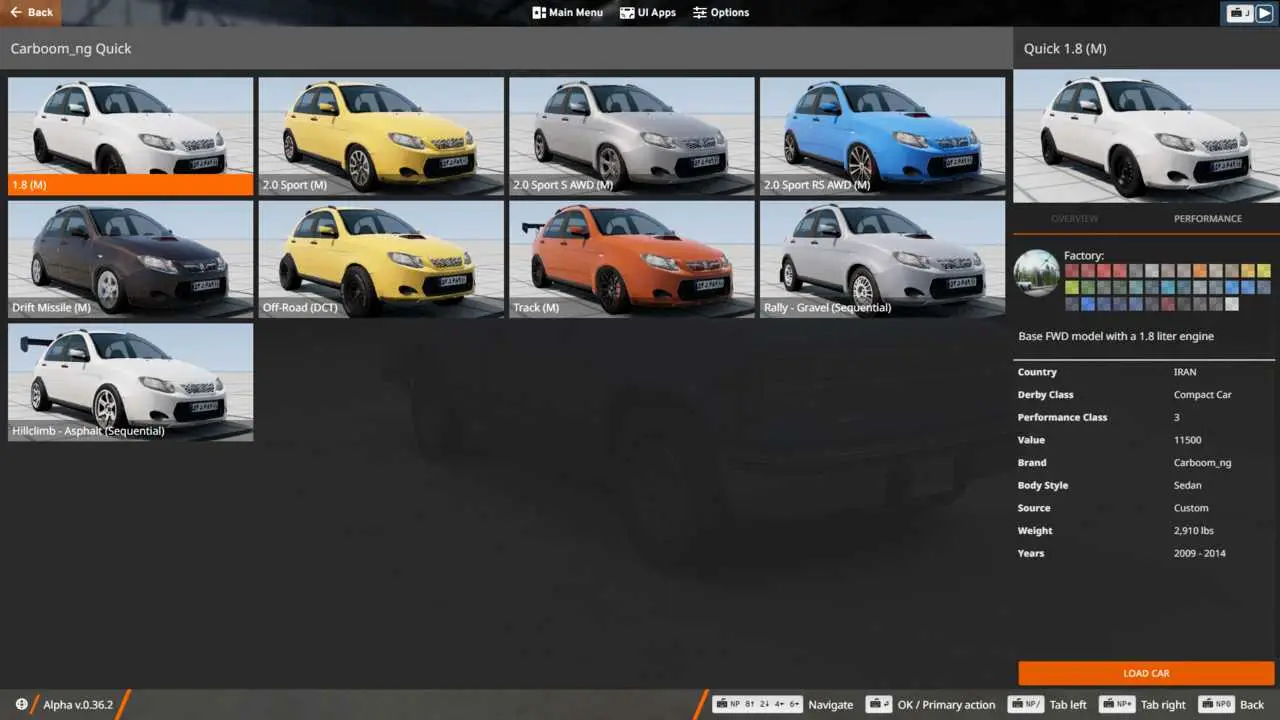This screenshot has width=1280, height=720.
Task: Click the Derby Class value Compact Car
Action: (1202, 395)
